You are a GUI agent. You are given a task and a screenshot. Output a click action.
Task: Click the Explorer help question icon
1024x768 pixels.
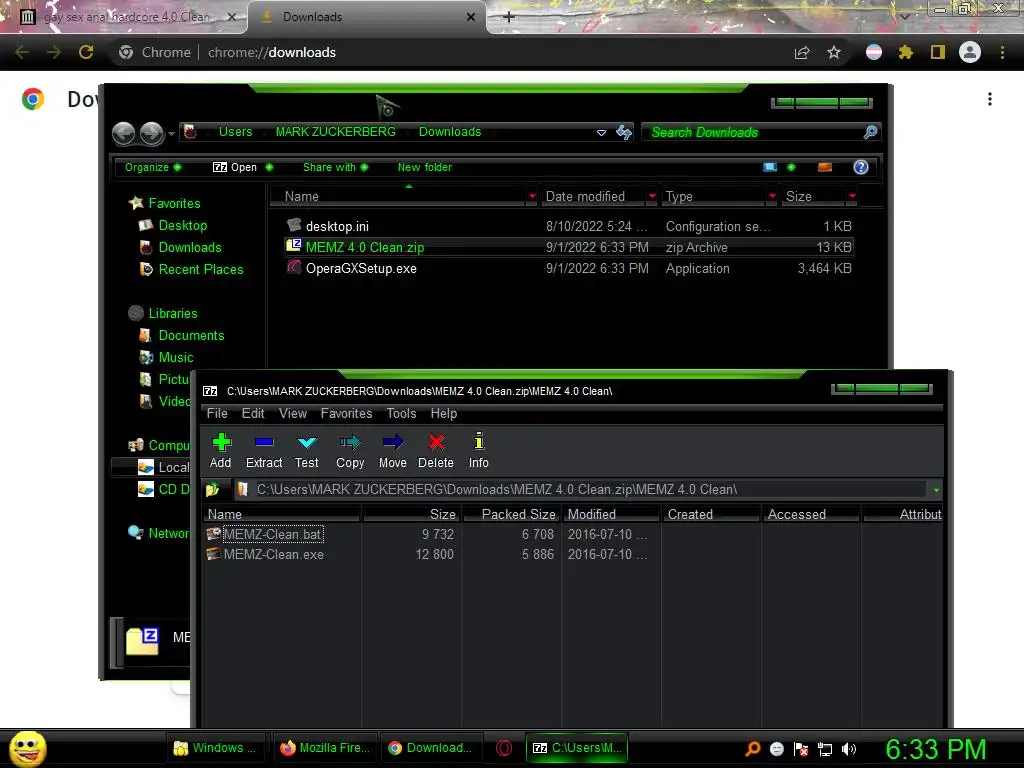click(861, 167)
